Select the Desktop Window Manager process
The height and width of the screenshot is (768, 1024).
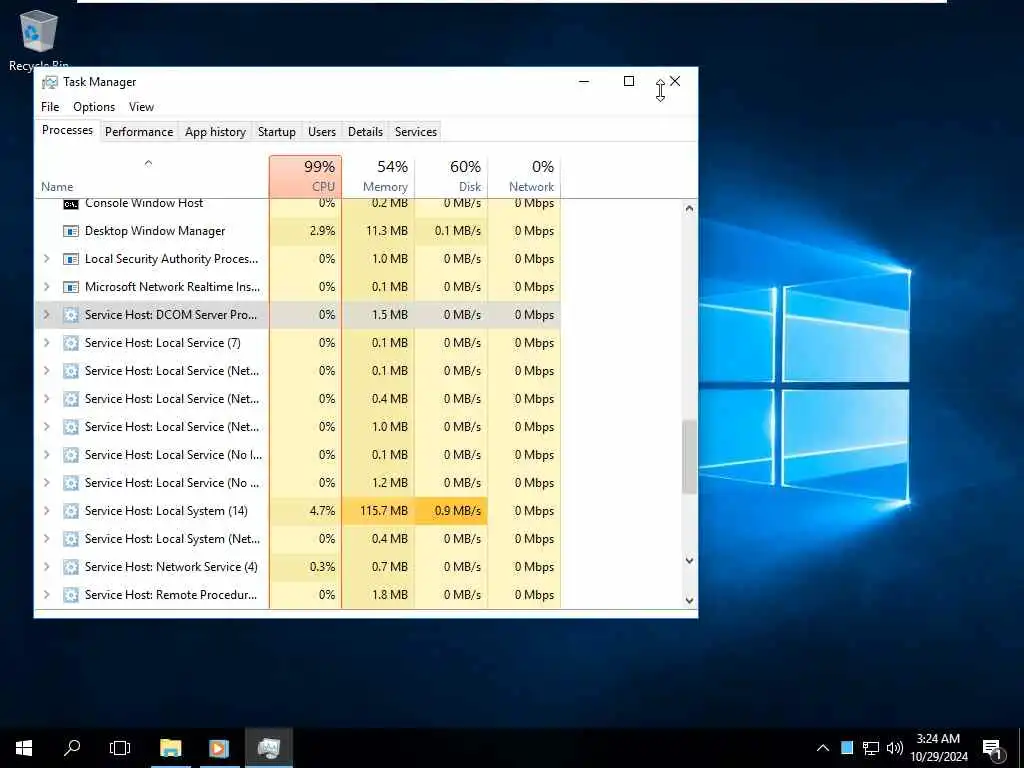[x=155, y=231]
